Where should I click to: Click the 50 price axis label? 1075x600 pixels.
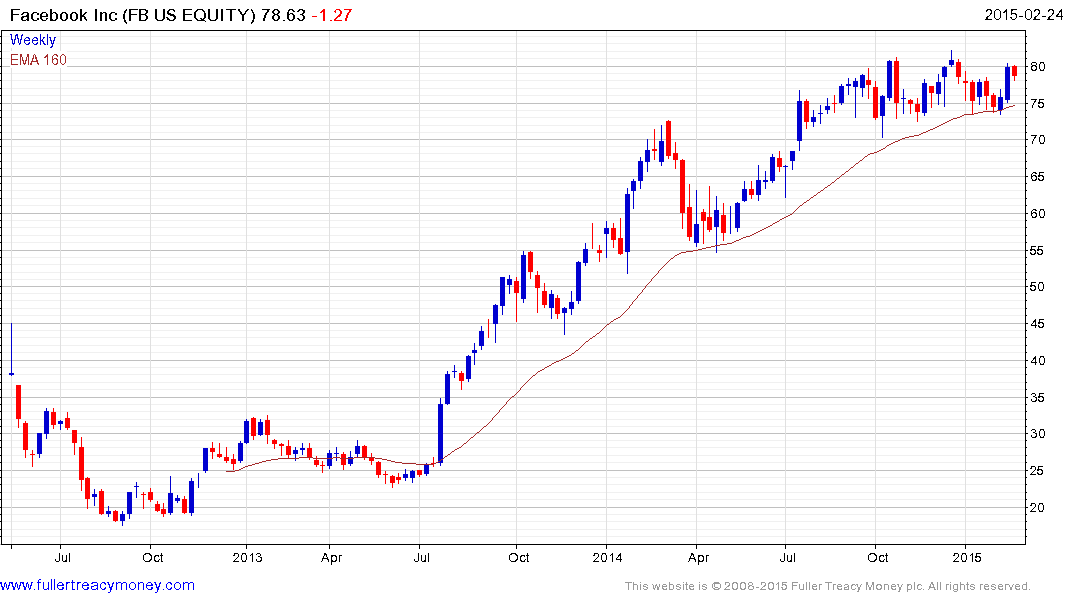click(x=1037, y=287)
